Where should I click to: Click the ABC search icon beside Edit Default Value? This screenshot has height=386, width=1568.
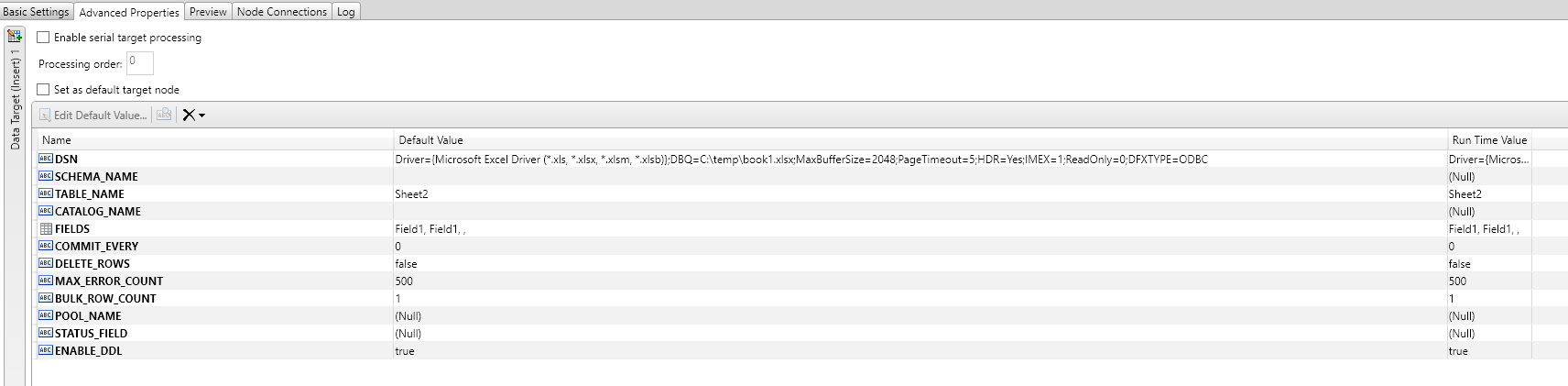coord(164,115)
